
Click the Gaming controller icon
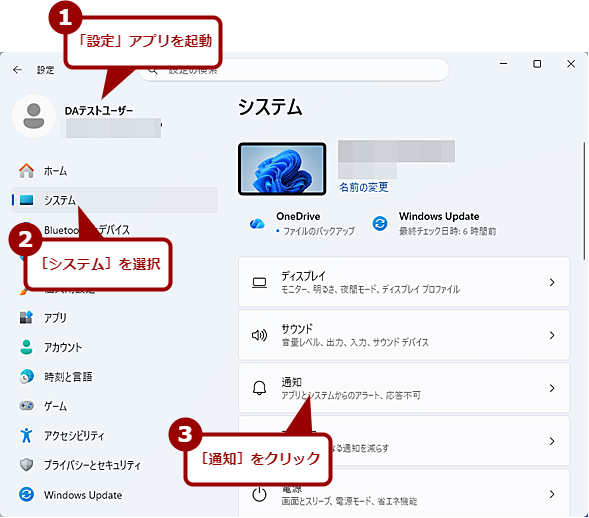point(26,406)
